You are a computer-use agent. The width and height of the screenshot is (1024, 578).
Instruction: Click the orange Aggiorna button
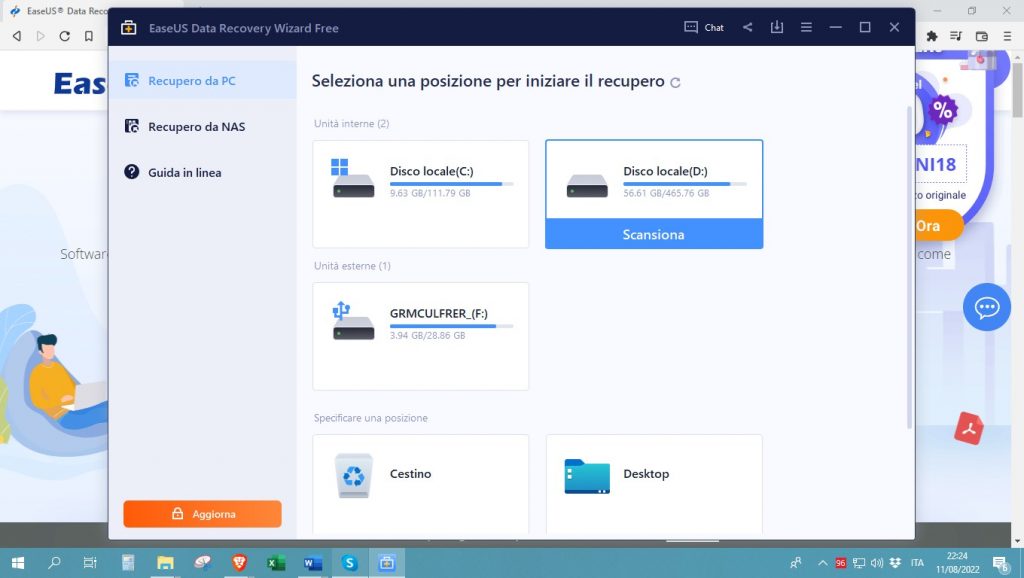(x=202, y=514)
